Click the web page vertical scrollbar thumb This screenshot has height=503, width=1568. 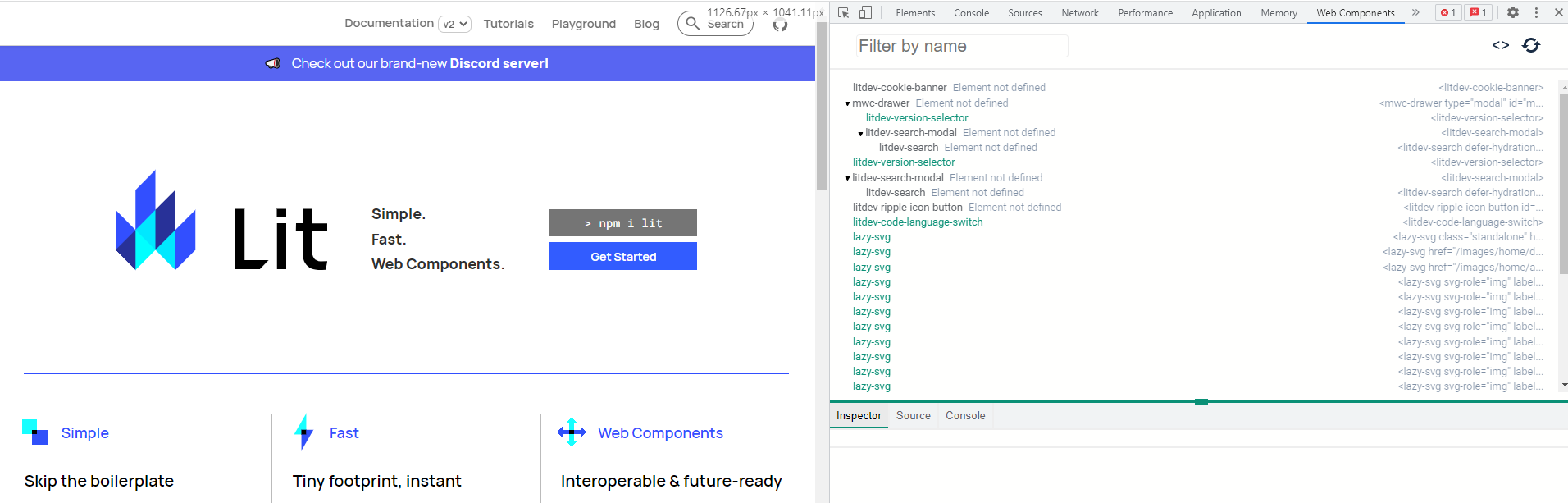pos(822,106)
